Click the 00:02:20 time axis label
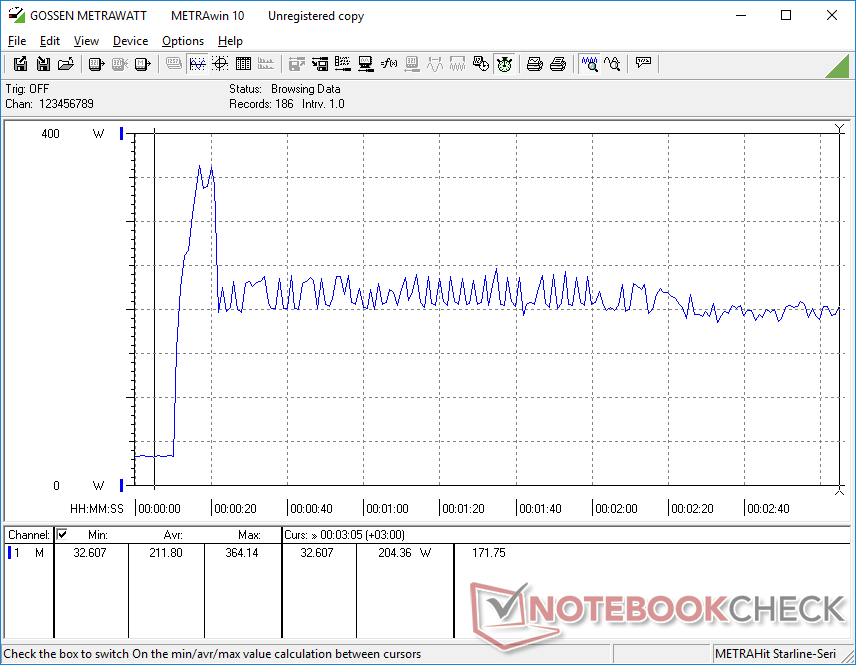Image resolution: width=856 pixels, height=665 pixels. click(x=692, y=509)
